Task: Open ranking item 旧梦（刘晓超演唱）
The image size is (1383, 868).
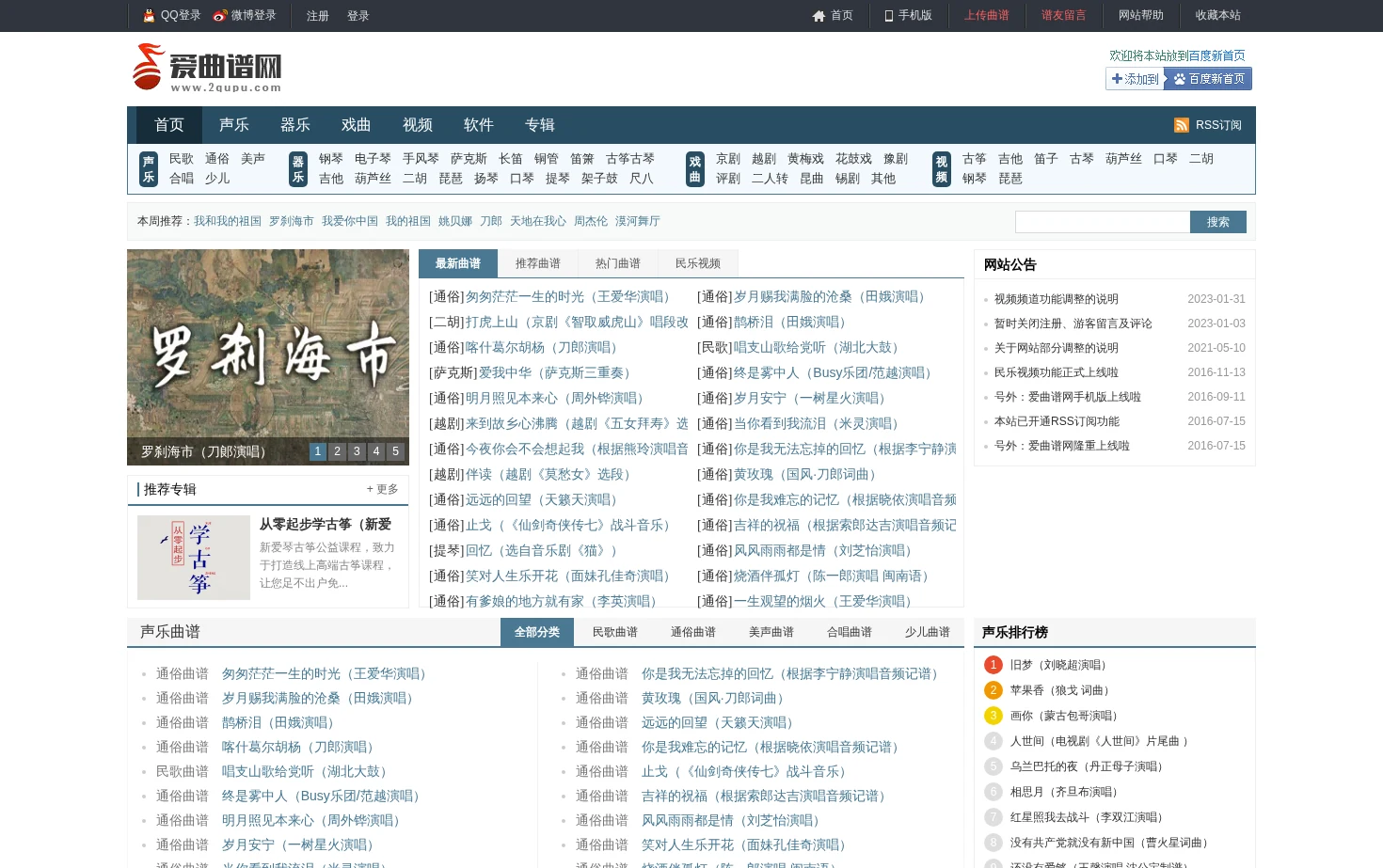Action: point(1061,665)
